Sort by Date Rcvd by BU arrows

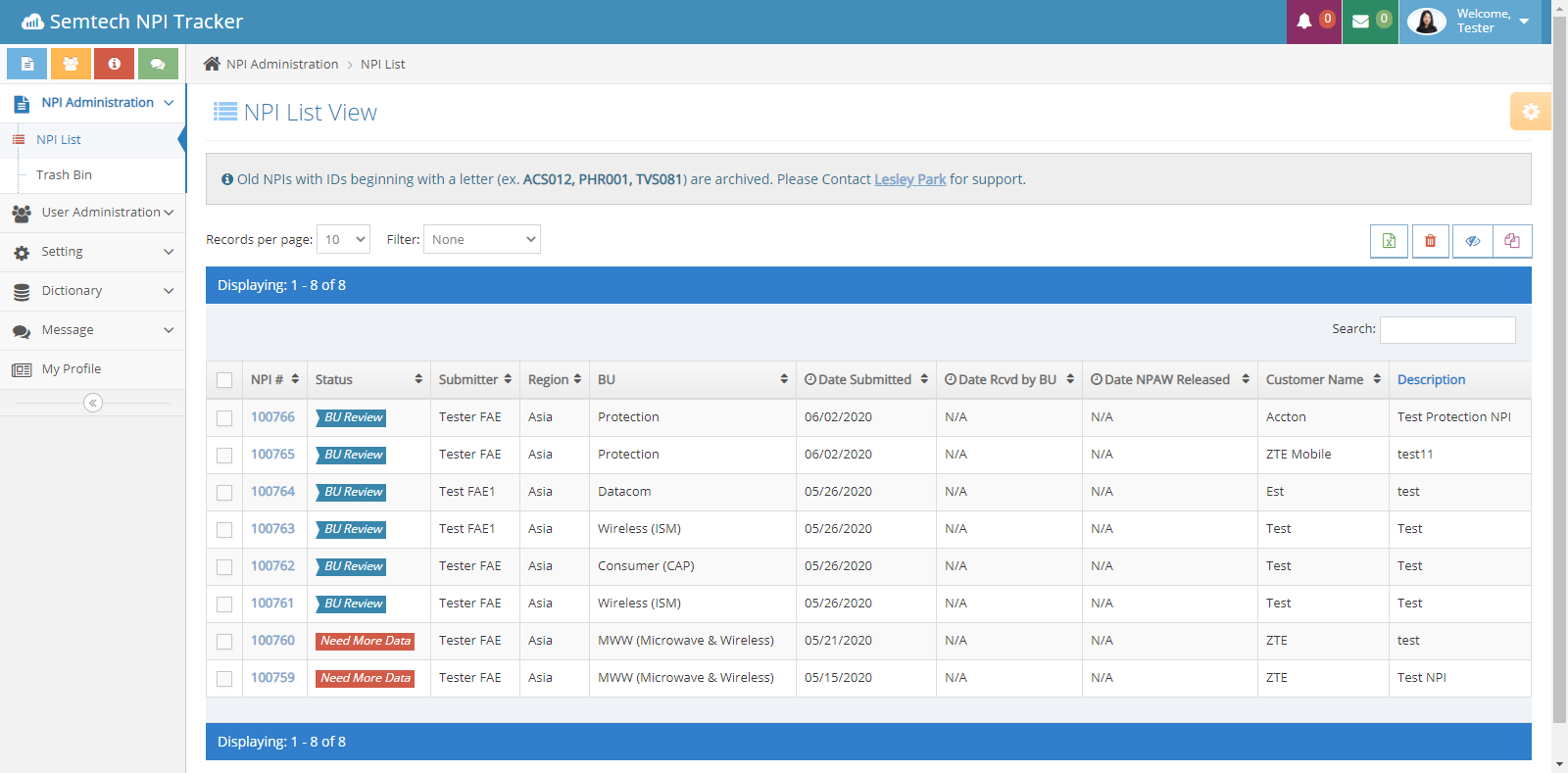[1070, 379]
